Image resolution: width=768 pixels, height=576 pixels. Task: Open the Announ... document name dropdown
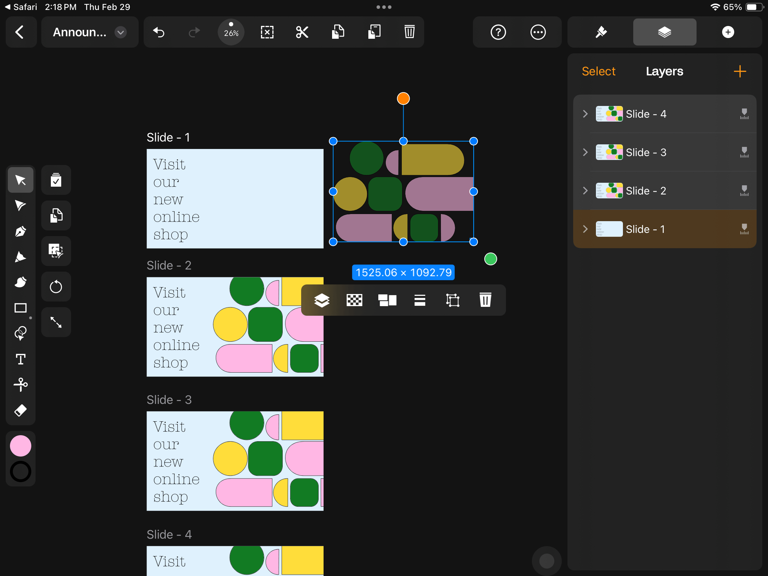(90, 32)
